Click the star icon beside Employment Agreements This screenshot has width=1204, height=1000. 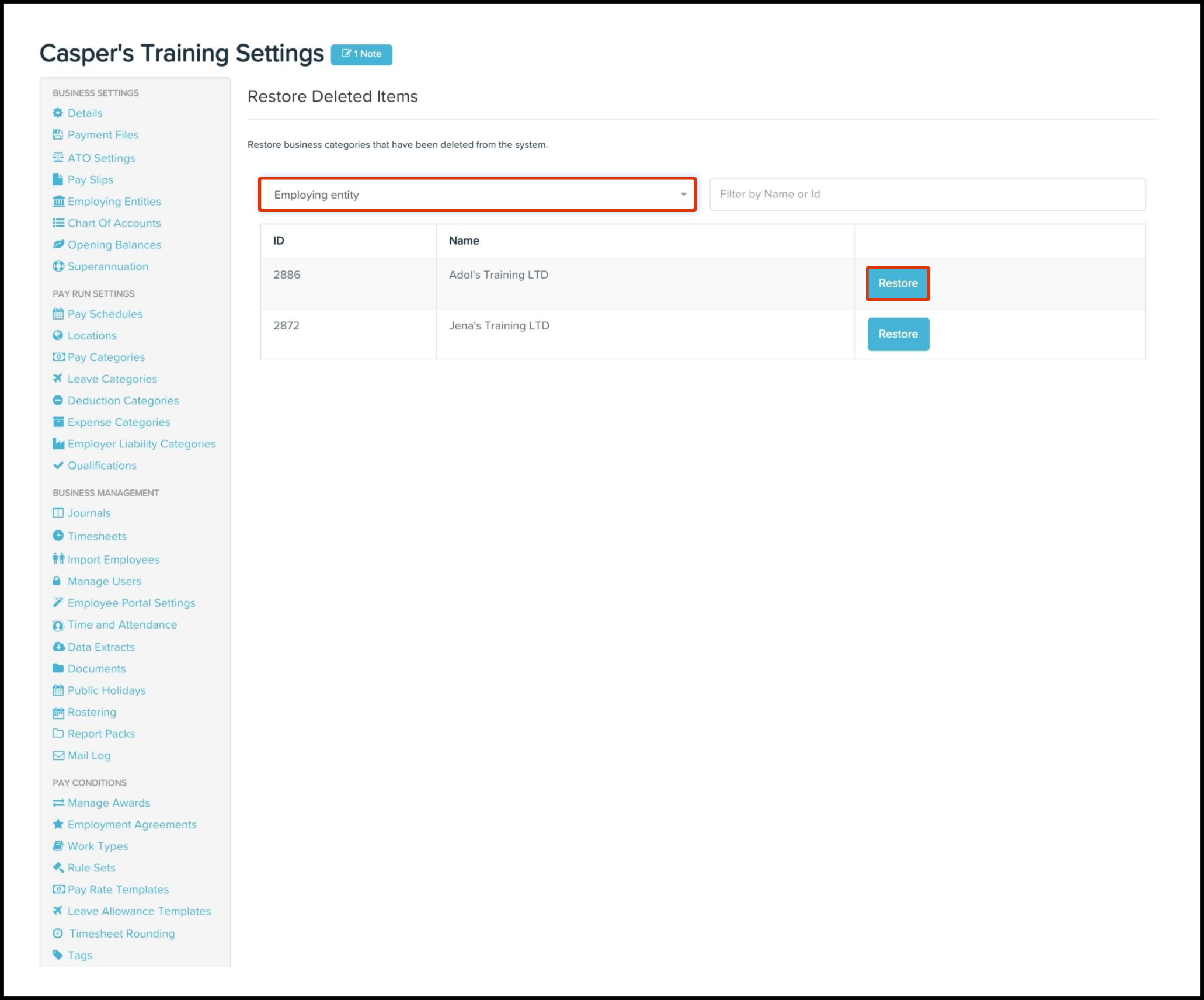[58, 824]
